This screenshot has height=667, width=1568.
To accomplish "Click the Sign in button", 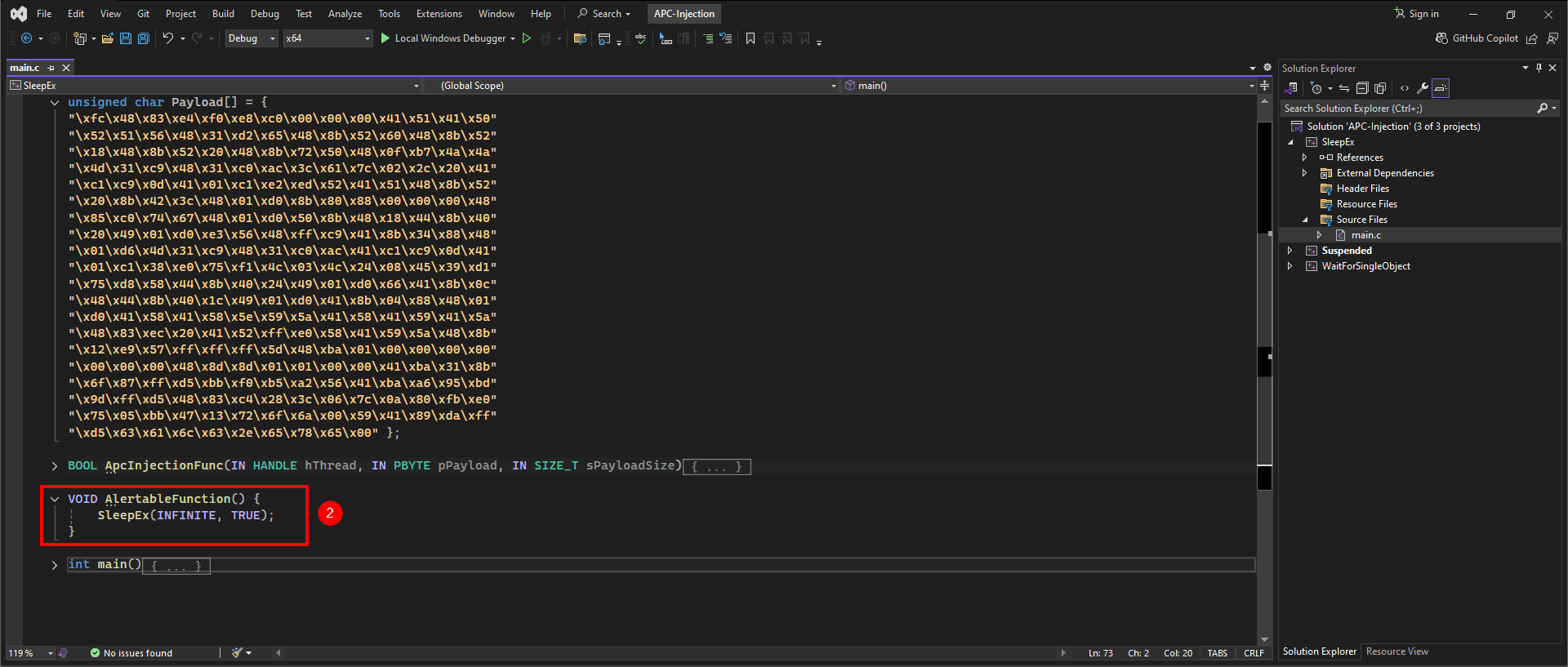I will (x=1417, y=14).
